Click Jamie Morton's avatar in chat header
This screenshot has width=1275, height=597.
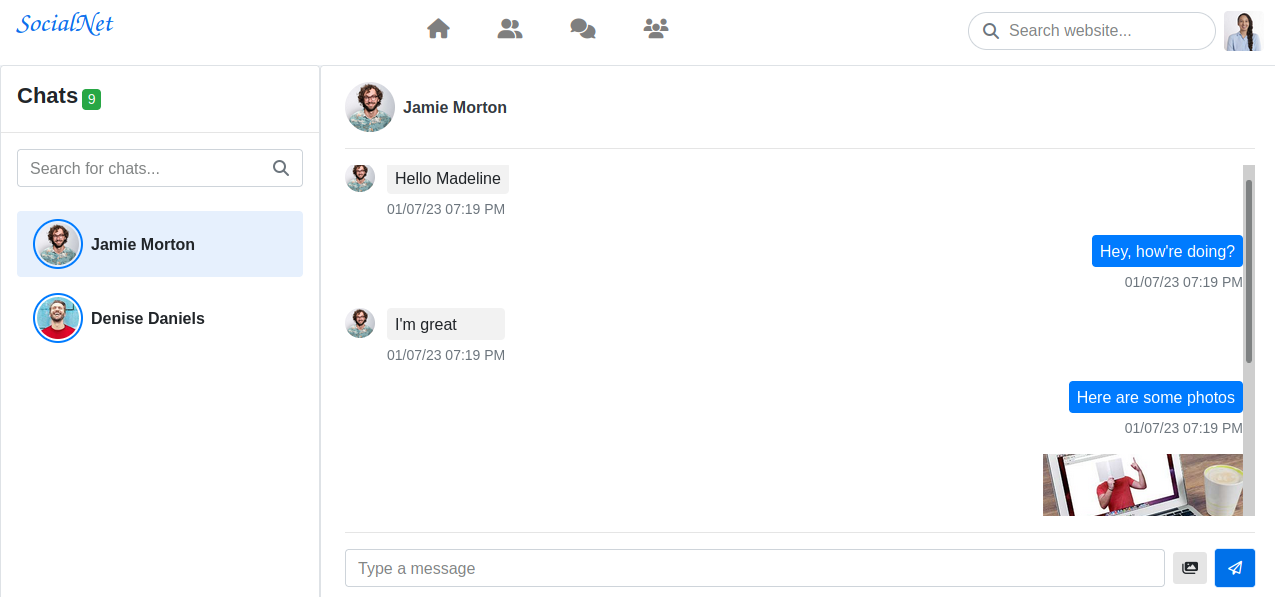[370, 107]
